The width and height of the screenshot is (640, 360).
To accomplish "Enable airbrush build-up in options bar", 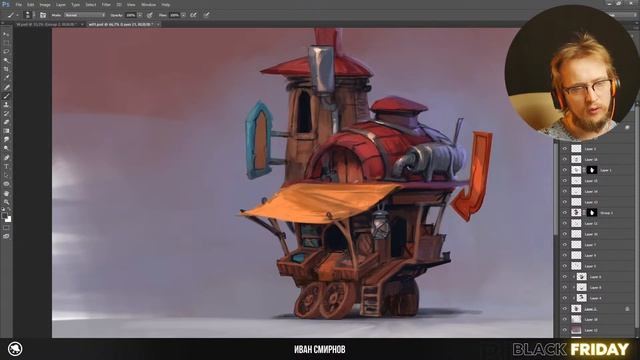I will [x=193, y=15].
